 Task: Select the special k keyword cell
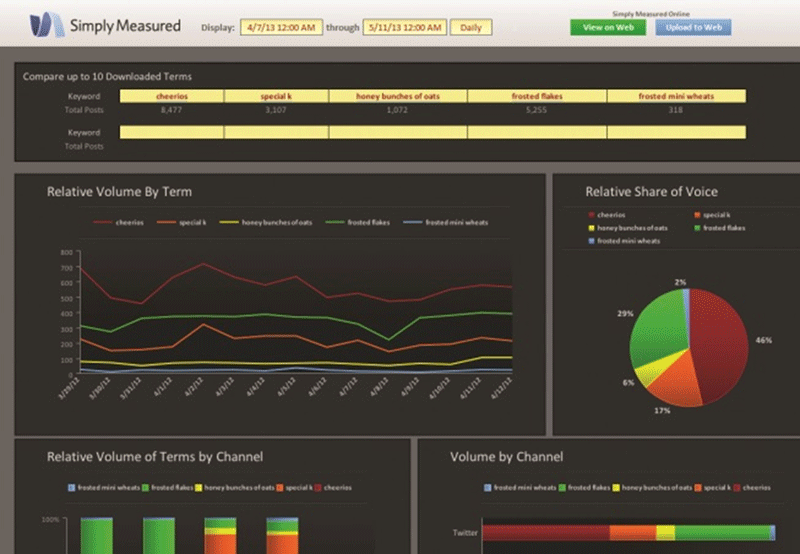point(276,96)
